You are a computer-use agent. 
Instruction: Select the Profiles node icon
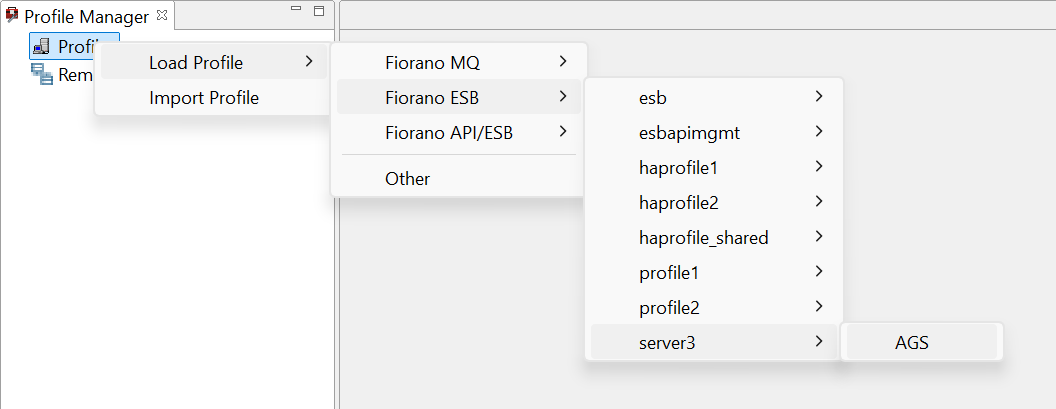(41, 46)
